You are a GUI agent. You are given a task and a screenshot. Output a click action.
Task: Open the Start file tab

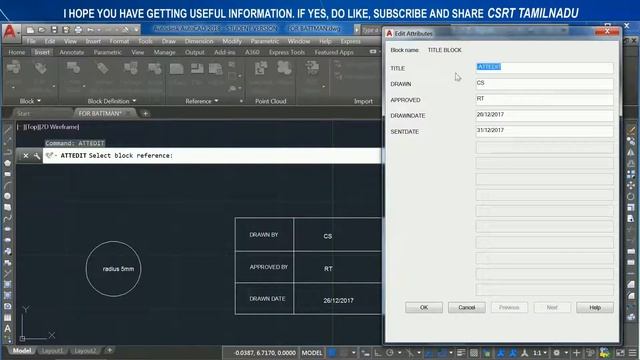(x=23, y=113)
